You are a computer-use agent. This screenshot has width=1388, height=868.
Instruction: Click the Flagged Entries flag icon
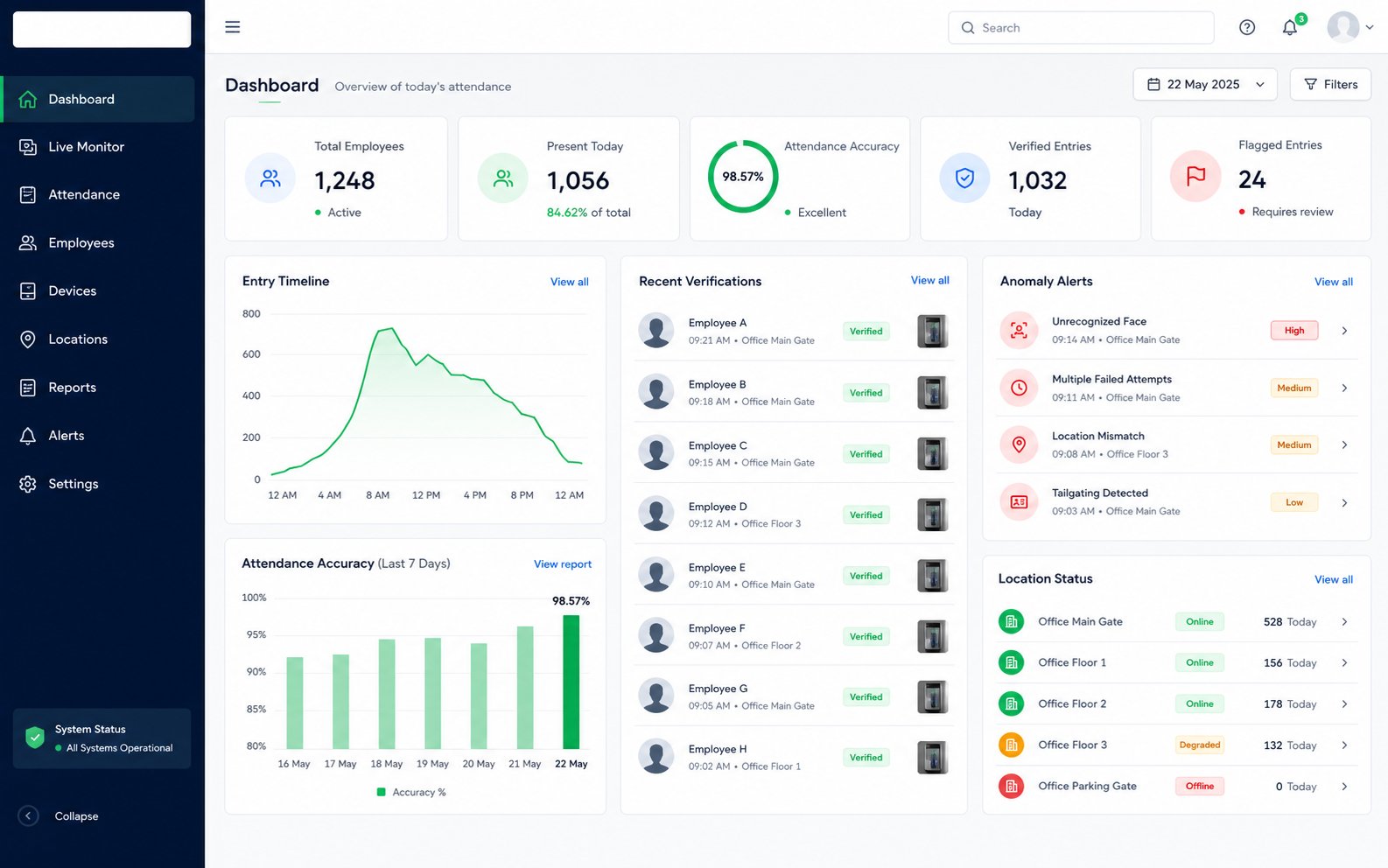click(x=1195, y=177)
